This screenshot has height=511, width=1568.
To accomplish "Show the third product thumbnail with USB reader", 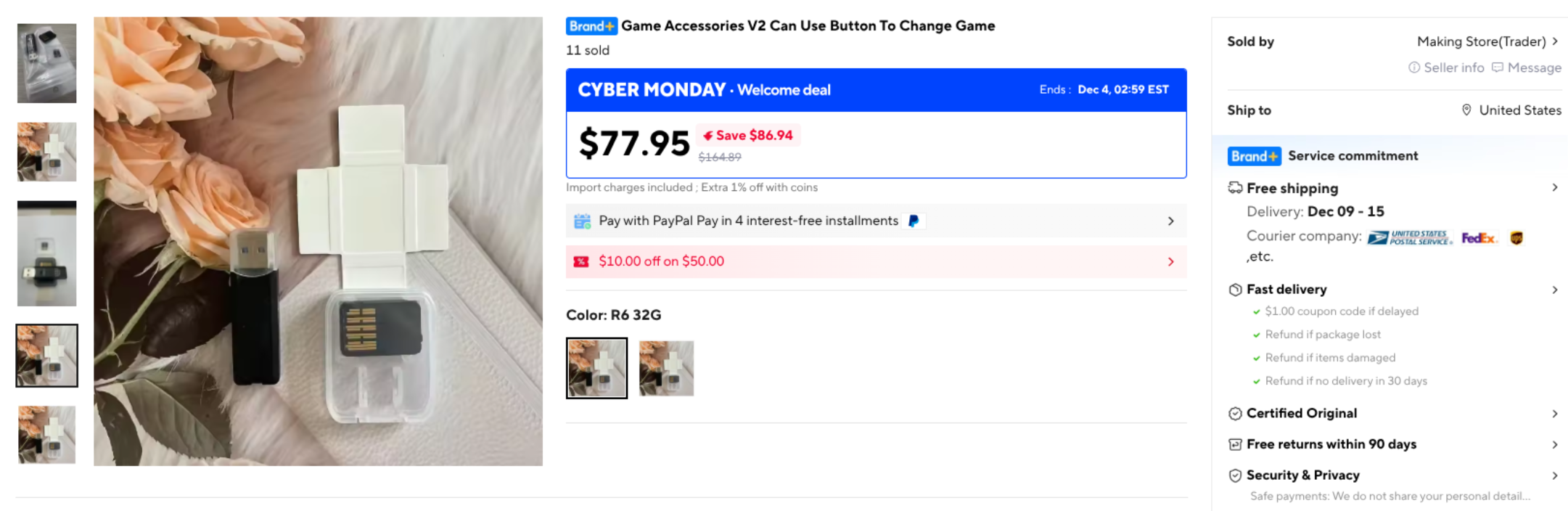I will click(x=46, y=253).
